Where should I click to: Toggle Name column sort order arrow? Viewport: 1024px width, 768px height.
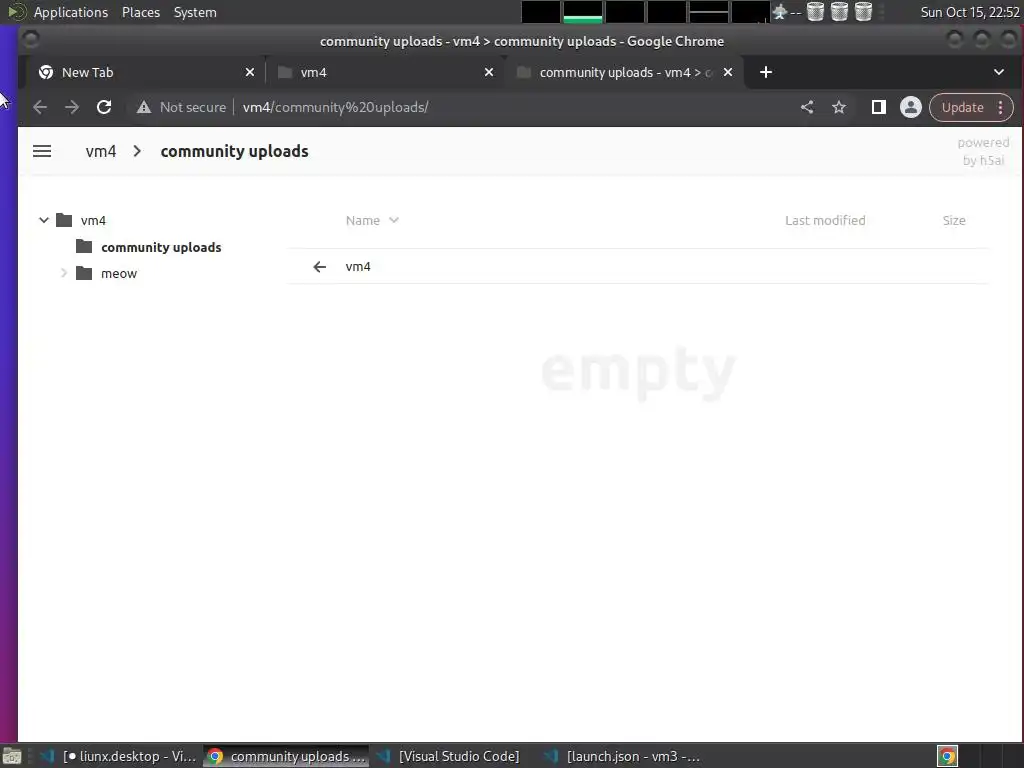(394, 220)
